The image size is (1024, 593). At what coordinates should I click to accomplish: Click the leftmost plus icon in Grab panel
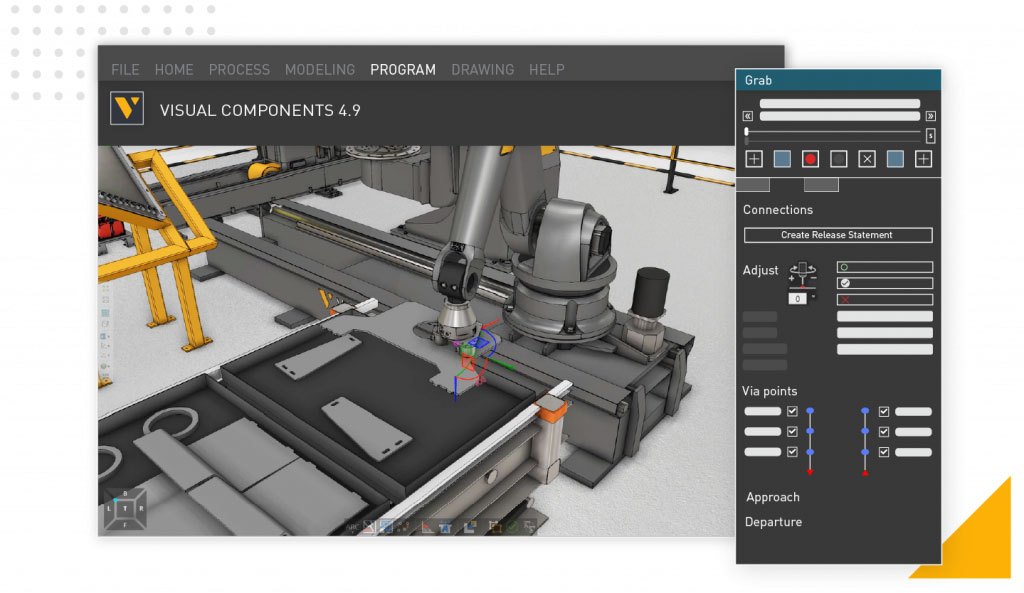coord(754,159)
